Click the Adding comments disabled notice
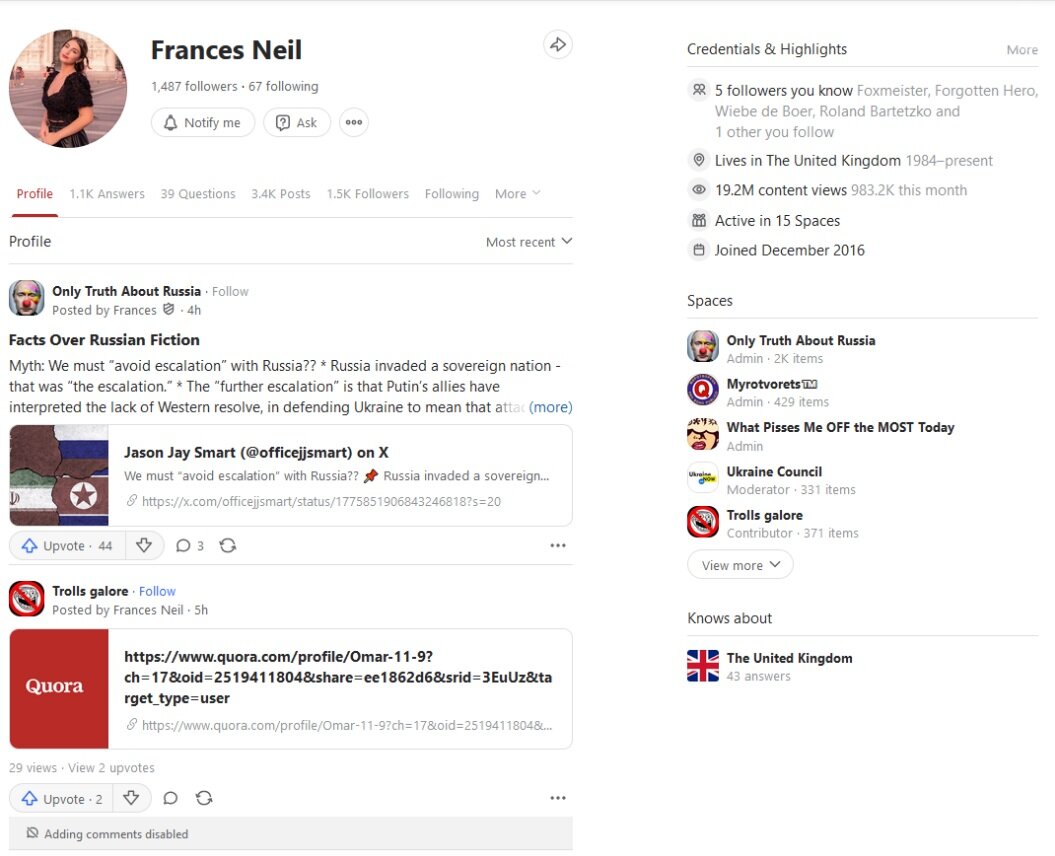Viewport: 1055px width, 856px height. [291, 834]
